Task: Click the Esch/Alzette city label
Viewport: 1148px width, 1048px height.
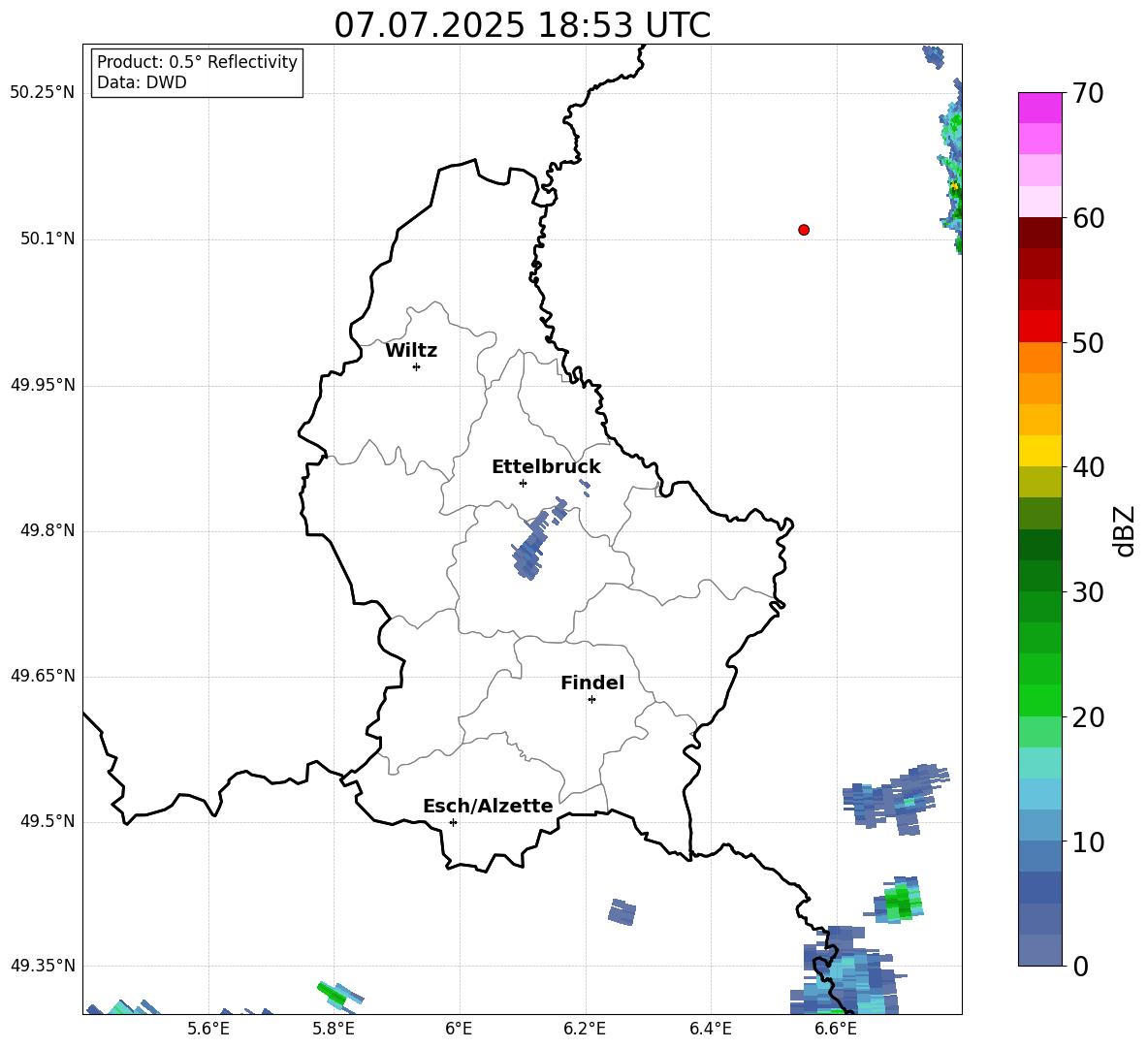Action: 488,806
